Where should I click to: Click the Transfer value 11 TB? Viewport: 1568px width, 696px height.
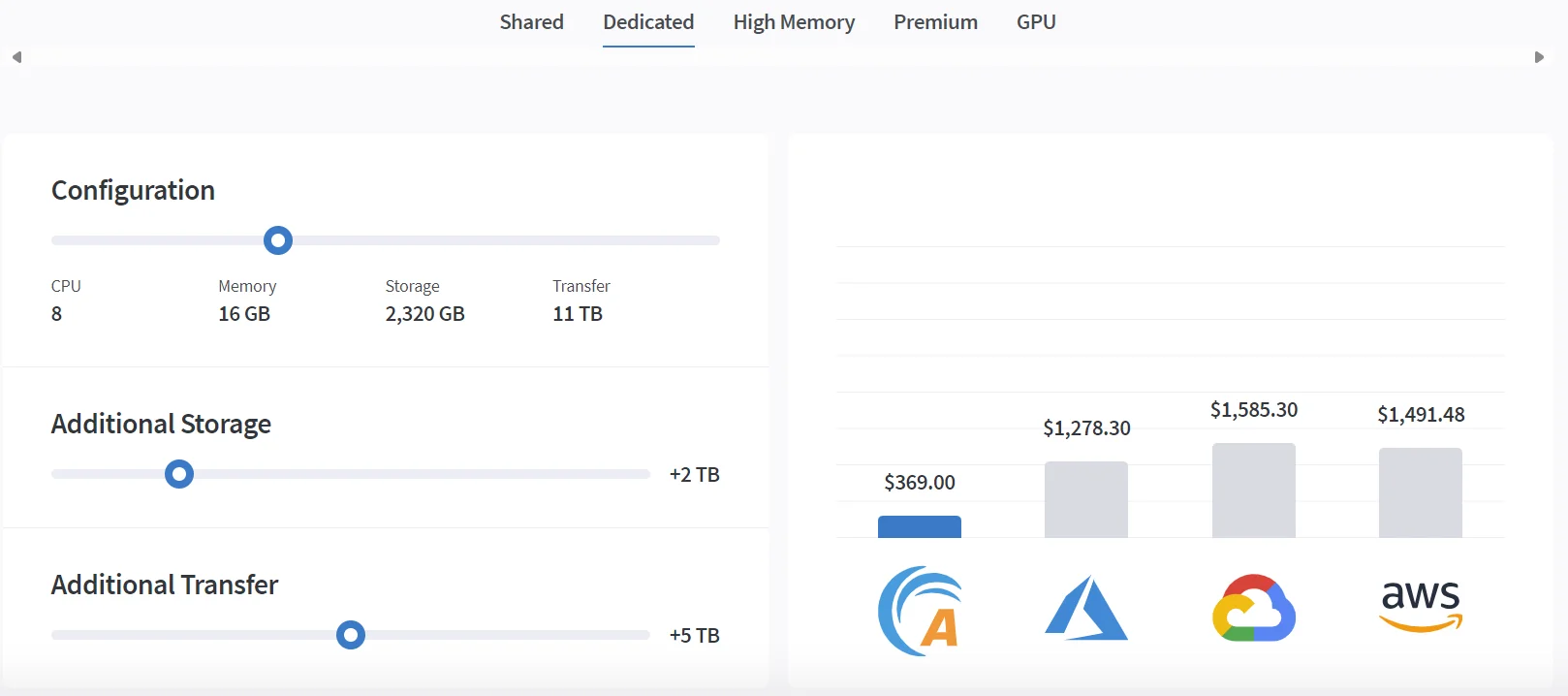click(578, 314)
